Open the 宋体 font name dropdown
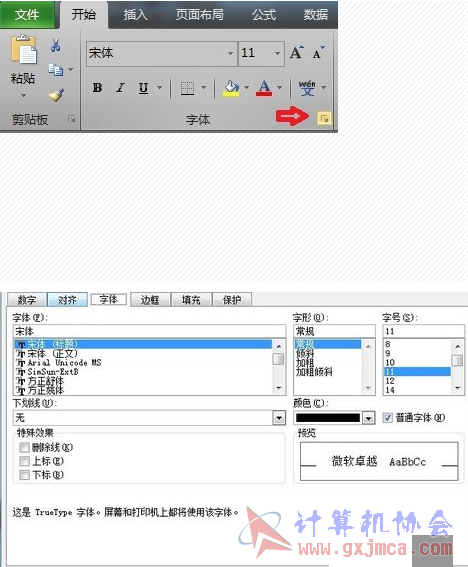The width and height of the screenshot is (468, 567). pos(230,53)
